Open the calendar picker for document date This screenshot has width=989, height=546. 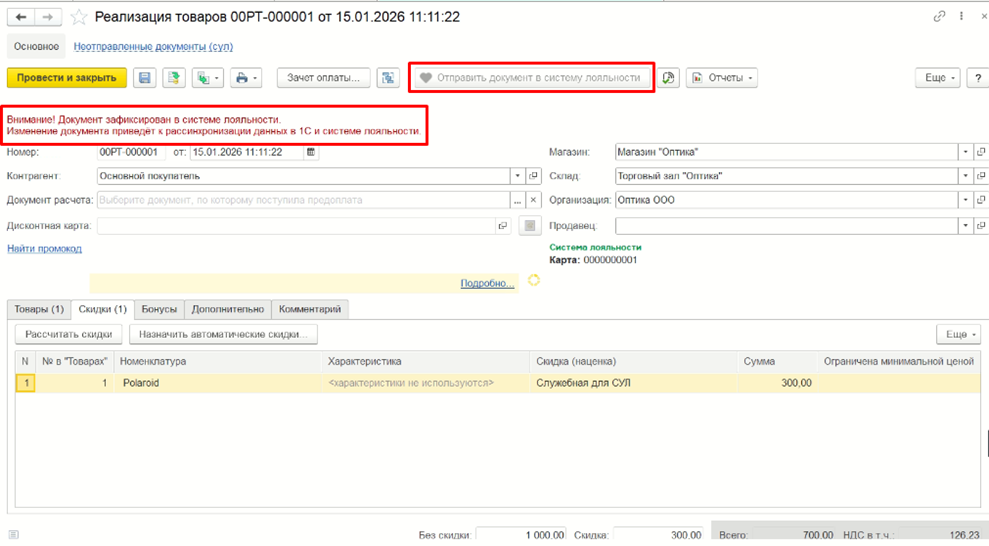click(x=311, y=152)
